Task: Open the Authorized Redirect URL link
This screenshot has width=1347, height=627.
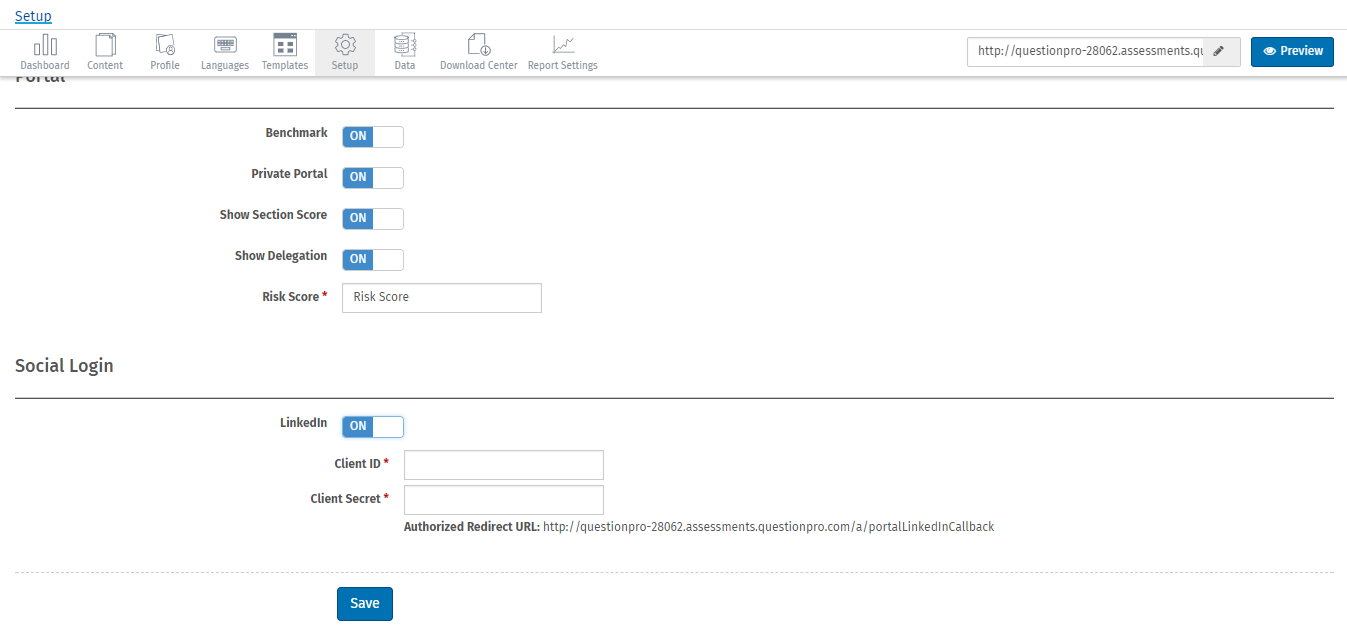Action: [768, 526]
